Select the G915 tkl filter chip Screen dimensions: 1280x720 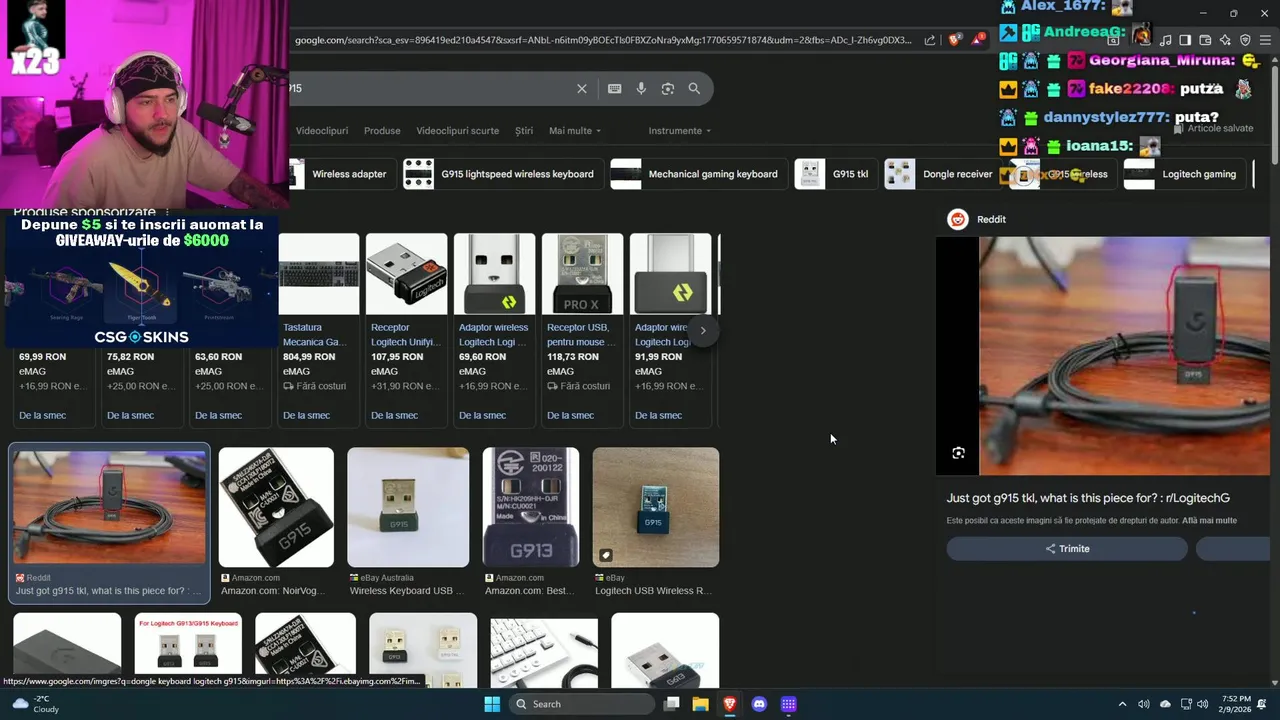835,174
